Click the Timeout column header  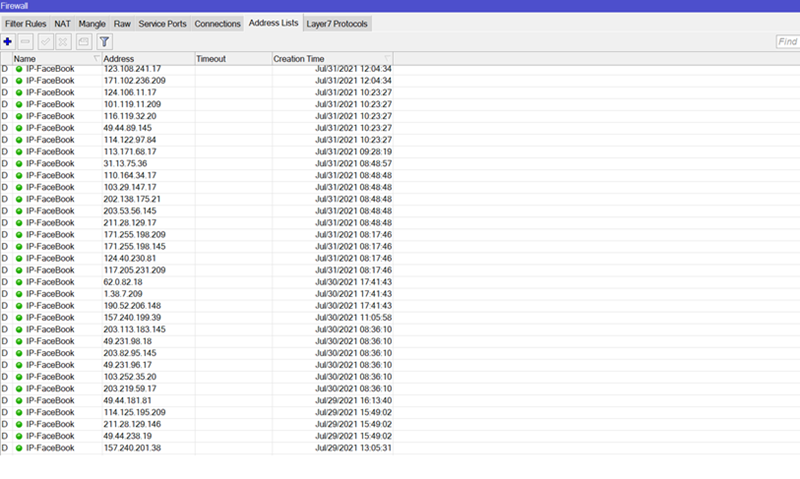(232, 59)
